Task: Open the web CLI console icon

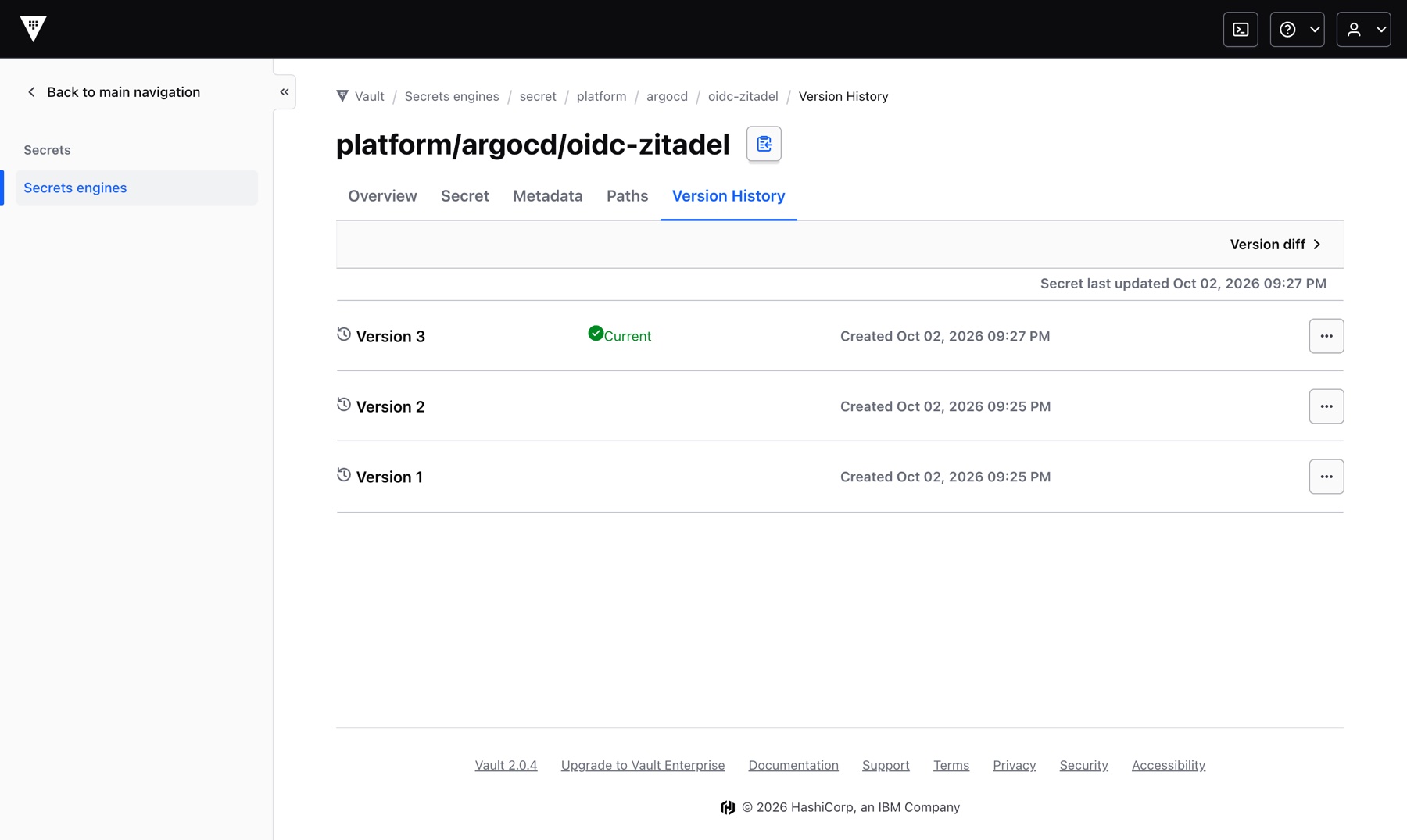Action: 1241,30
